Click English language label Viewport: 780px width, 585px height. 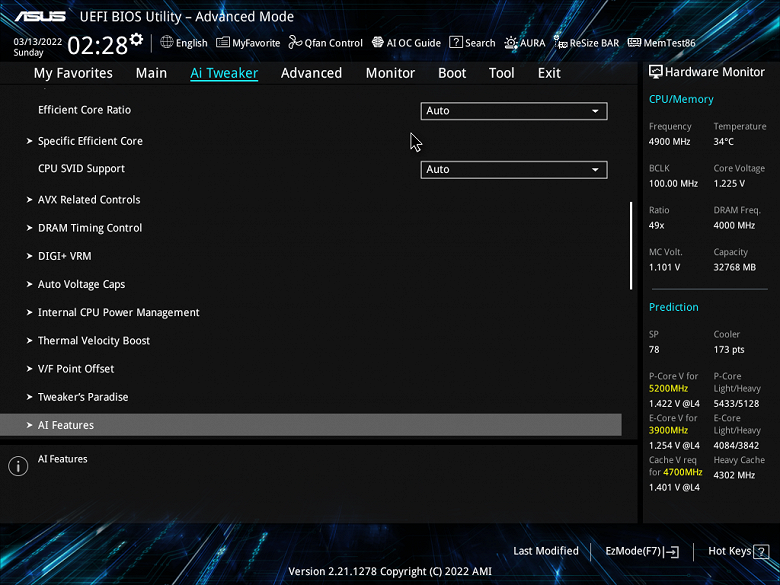[192, 43]
